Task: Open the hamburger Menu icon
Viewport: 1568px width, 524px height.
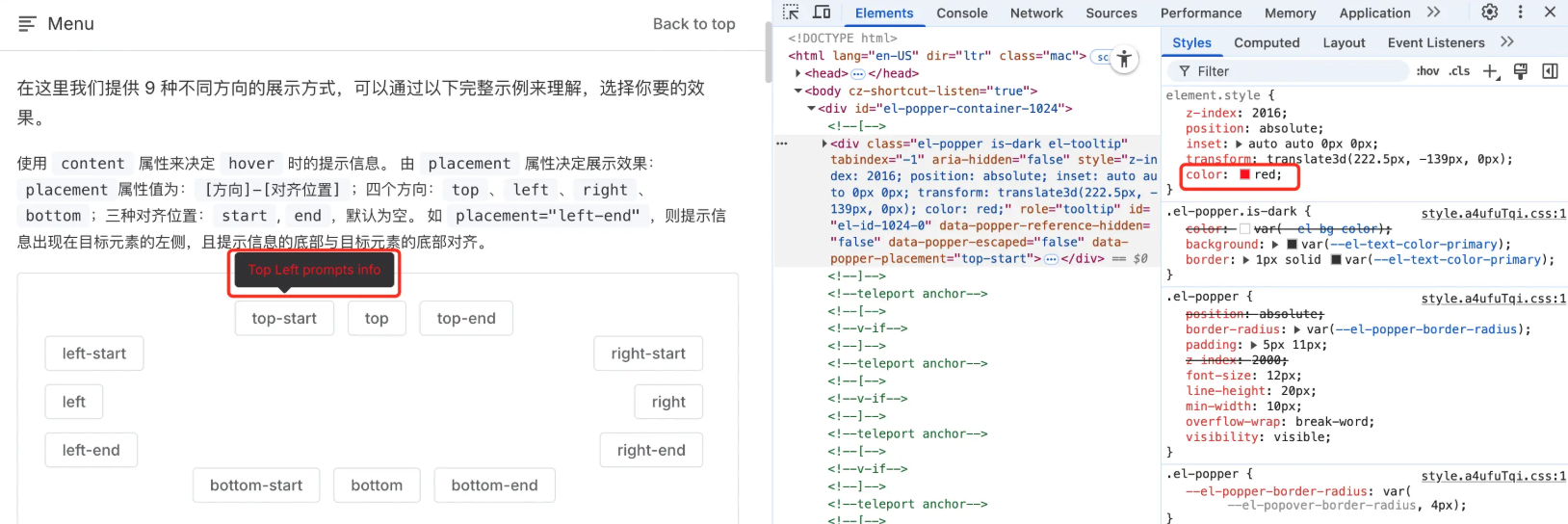Action: [x=27, y=23]
